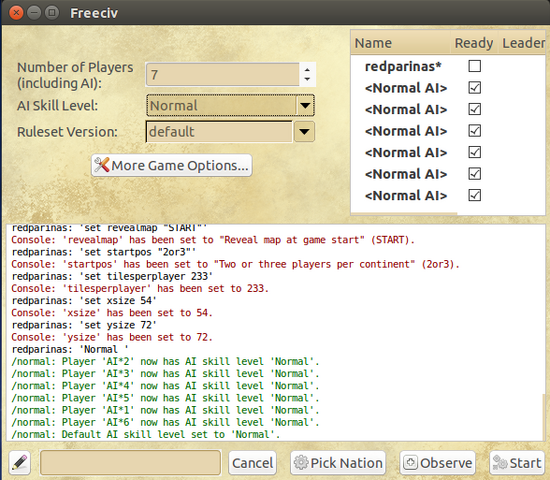The height and width of the screenshot is (480, 550).
Task: Click the Observe button icon
Action: click(x=410, y=463)
